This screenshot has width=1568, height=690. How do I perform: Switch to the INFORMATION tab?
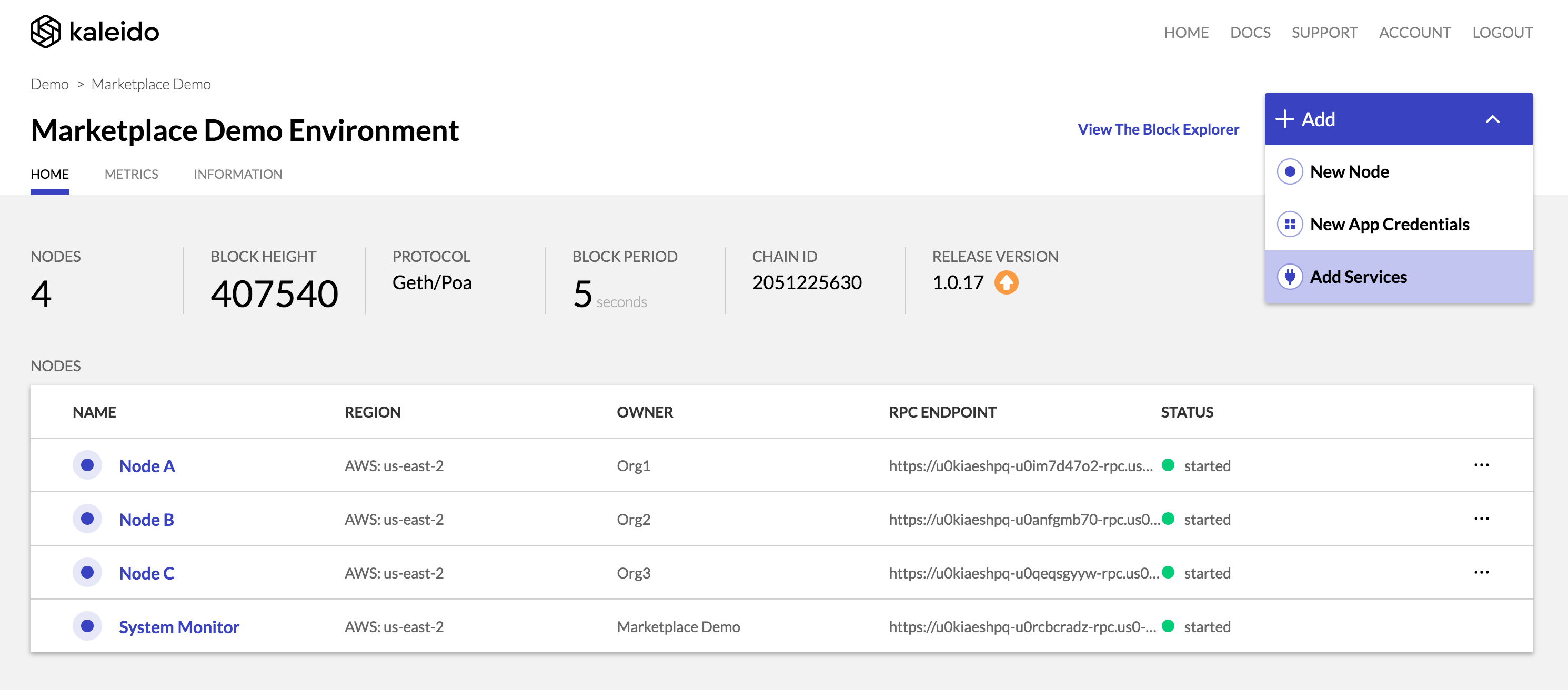(x=237, y=174)
